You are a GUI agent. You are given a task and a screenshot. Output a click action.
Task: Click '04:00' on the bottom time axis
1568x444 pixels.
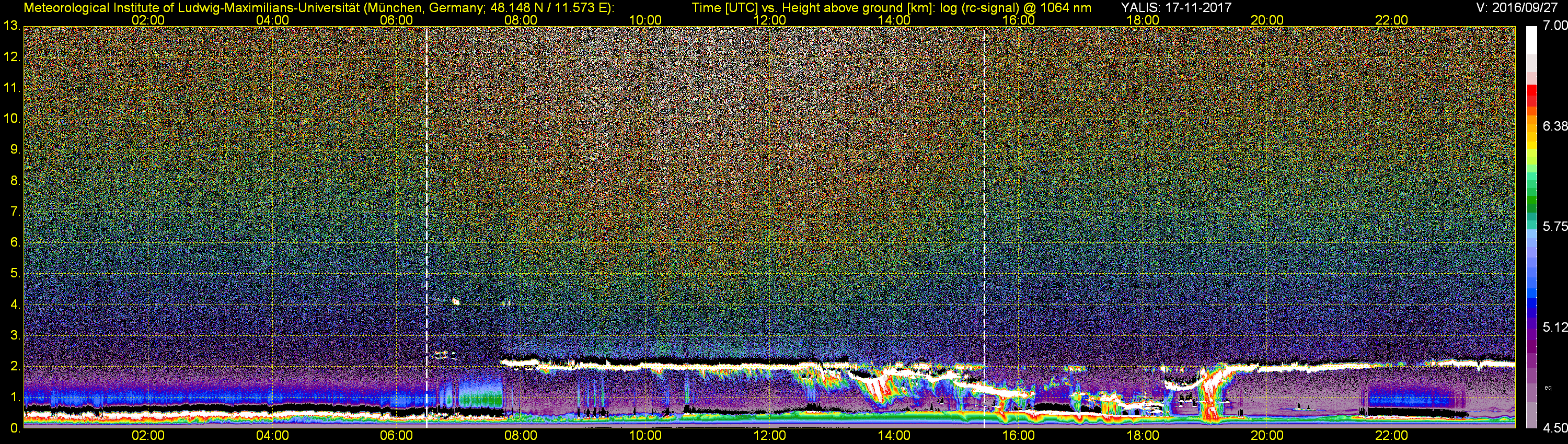coord(272,436)
